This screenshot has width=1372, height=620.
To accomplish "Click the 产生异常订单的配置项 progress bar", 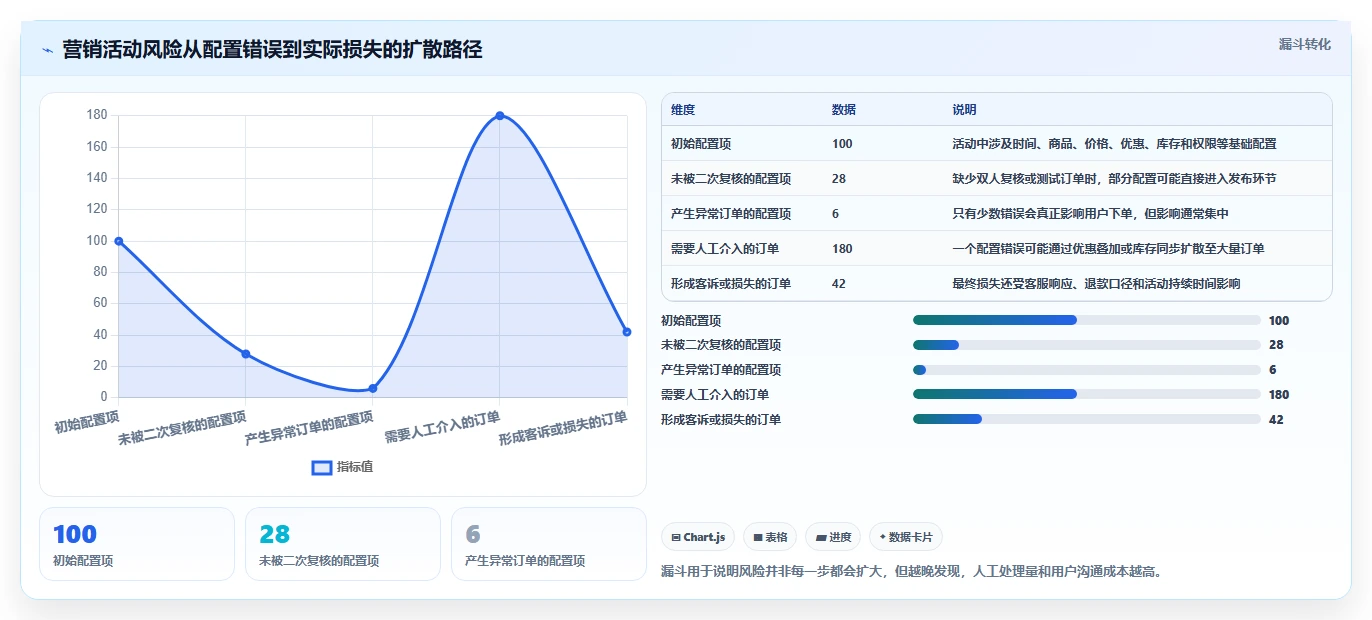I will (1086, 370).
